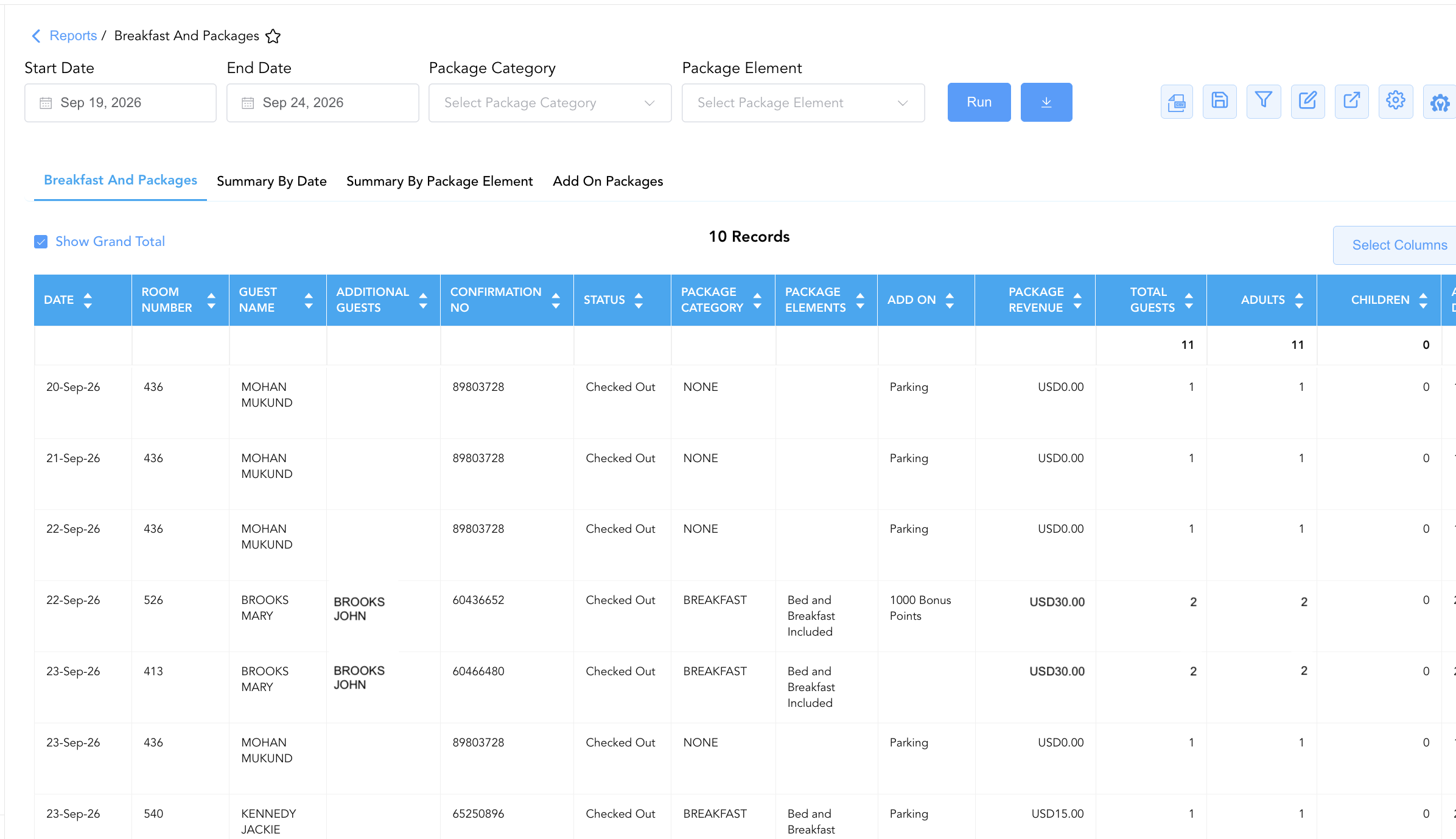This screenshot has height=839, width=1456.
Task: Open the settings gear icon
Action: click(x=1396, y=102)
